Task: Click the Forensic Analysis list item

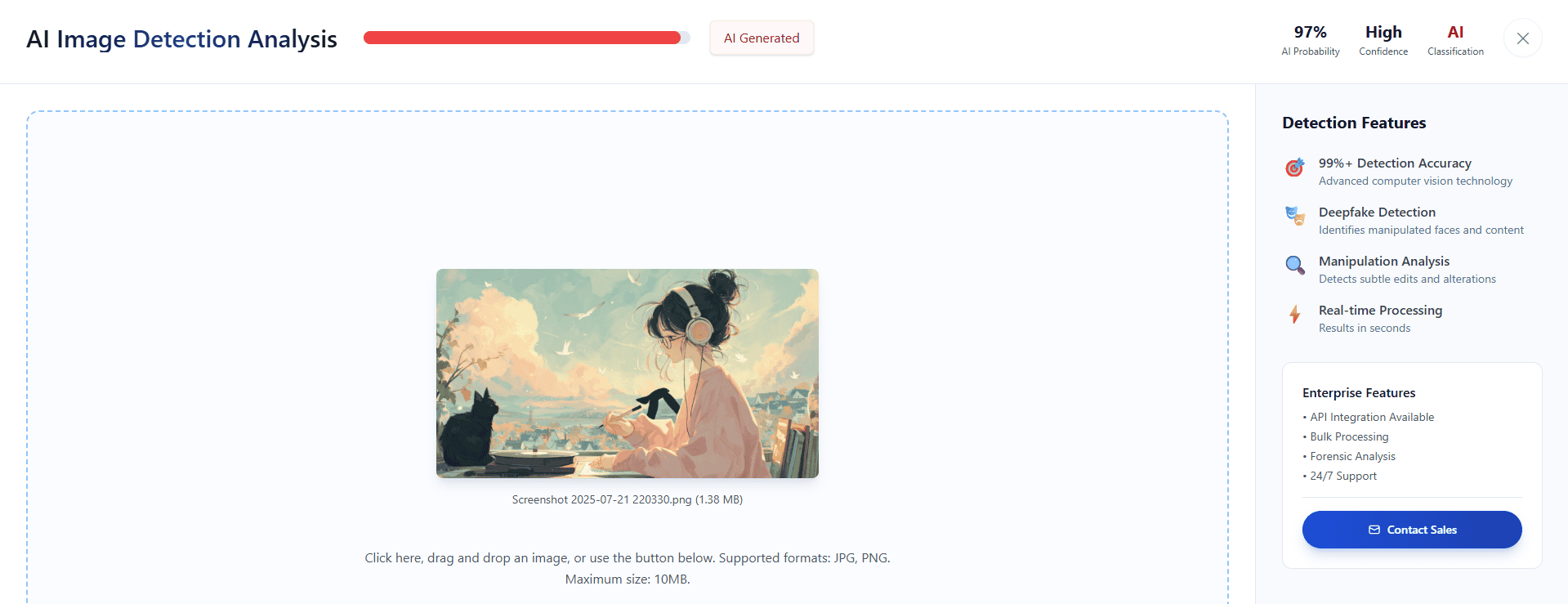Action: (1349, 456)
